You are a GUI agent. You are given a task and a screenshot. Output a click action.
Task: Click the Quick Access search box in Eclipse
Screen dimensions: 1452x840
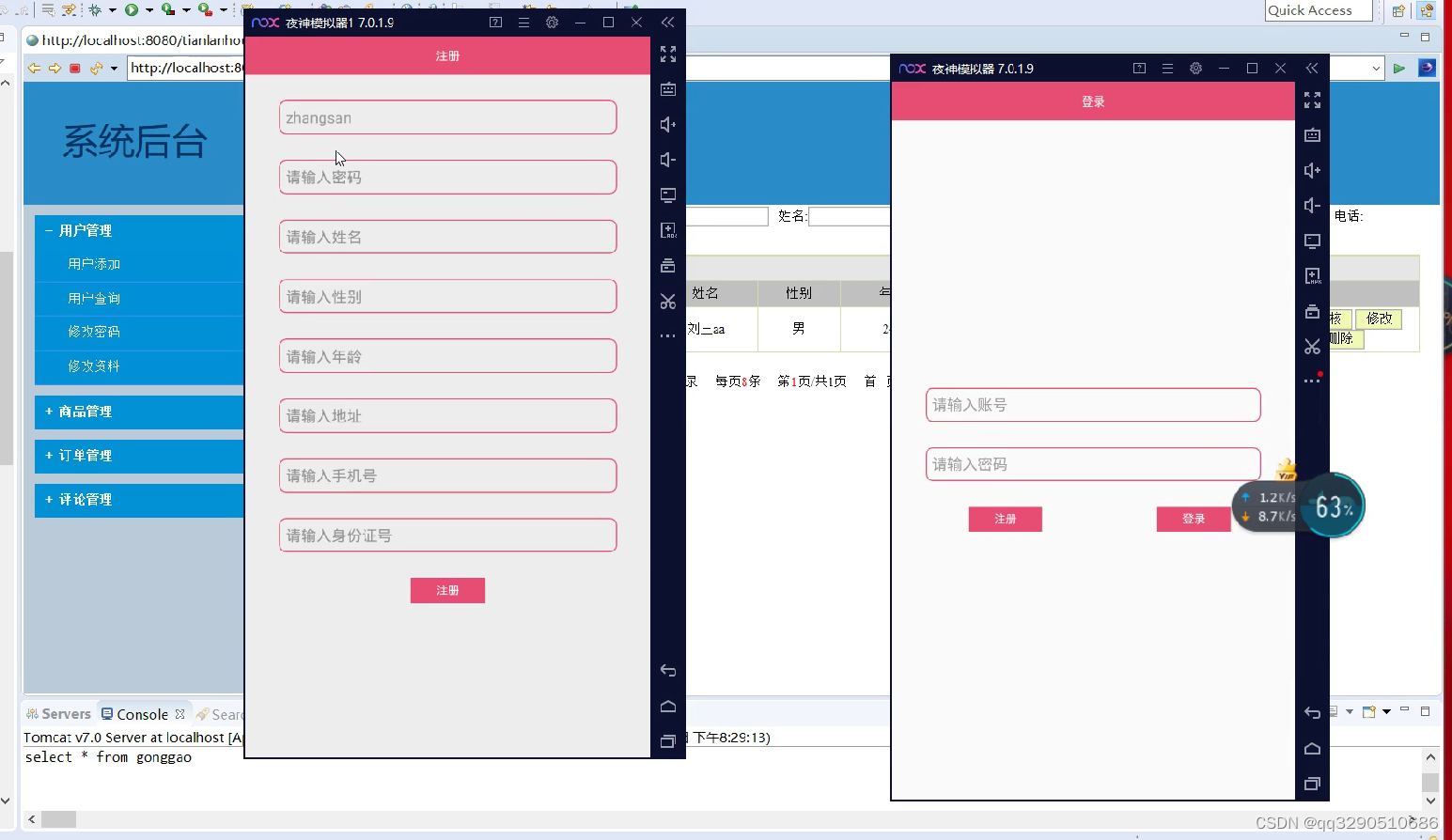tap(1319, 10)
